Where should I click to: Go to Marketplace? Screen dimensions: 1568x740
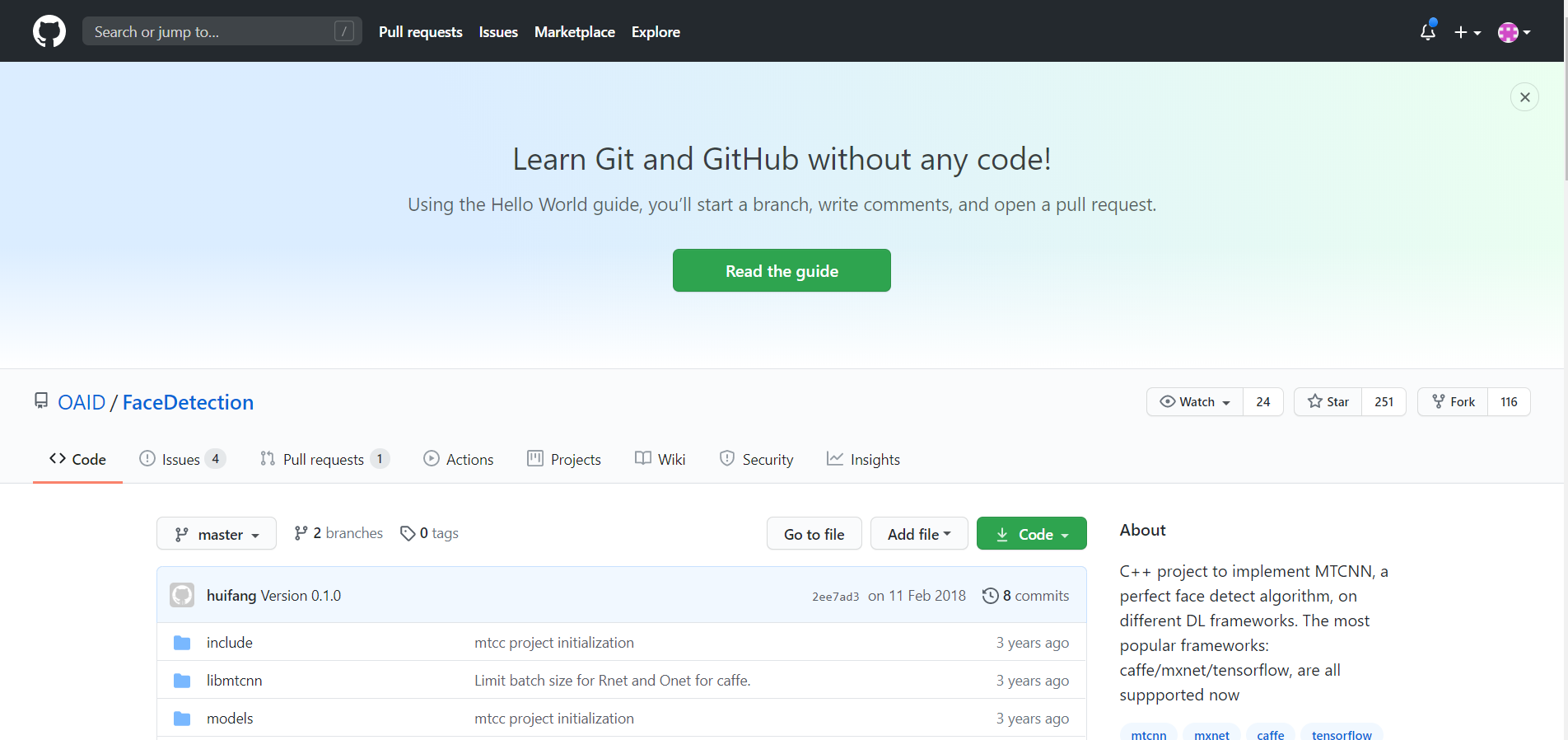pyautogui.click(x=575, y=31)
